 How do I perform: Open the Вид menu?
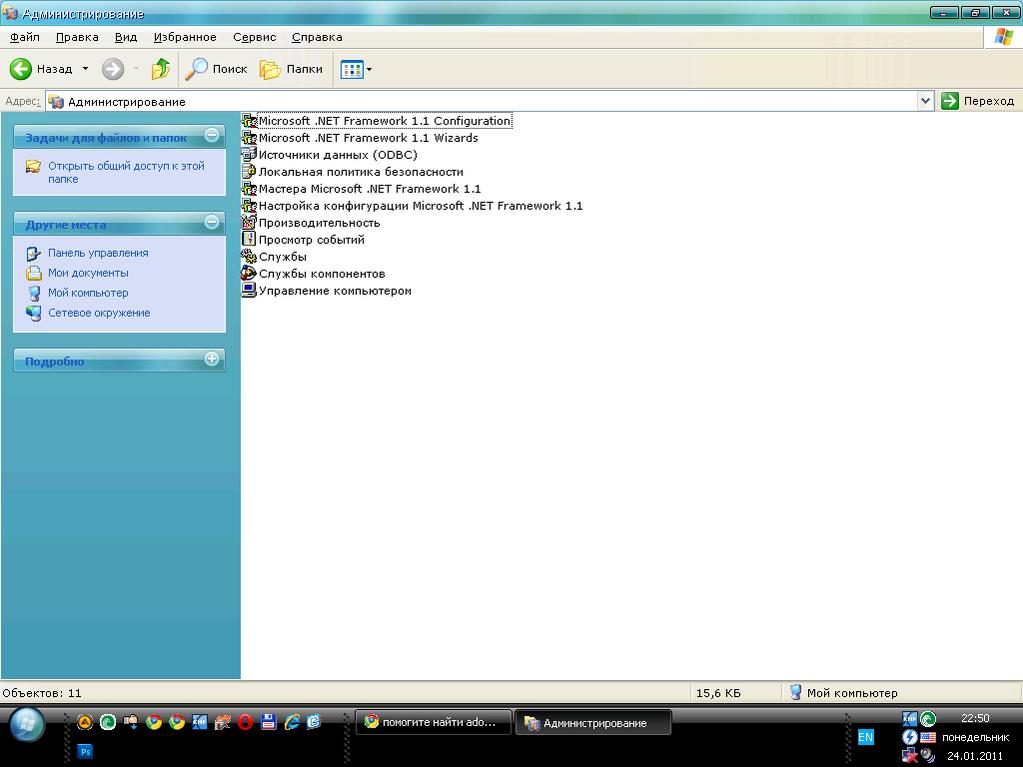click(x=126, y=37)
